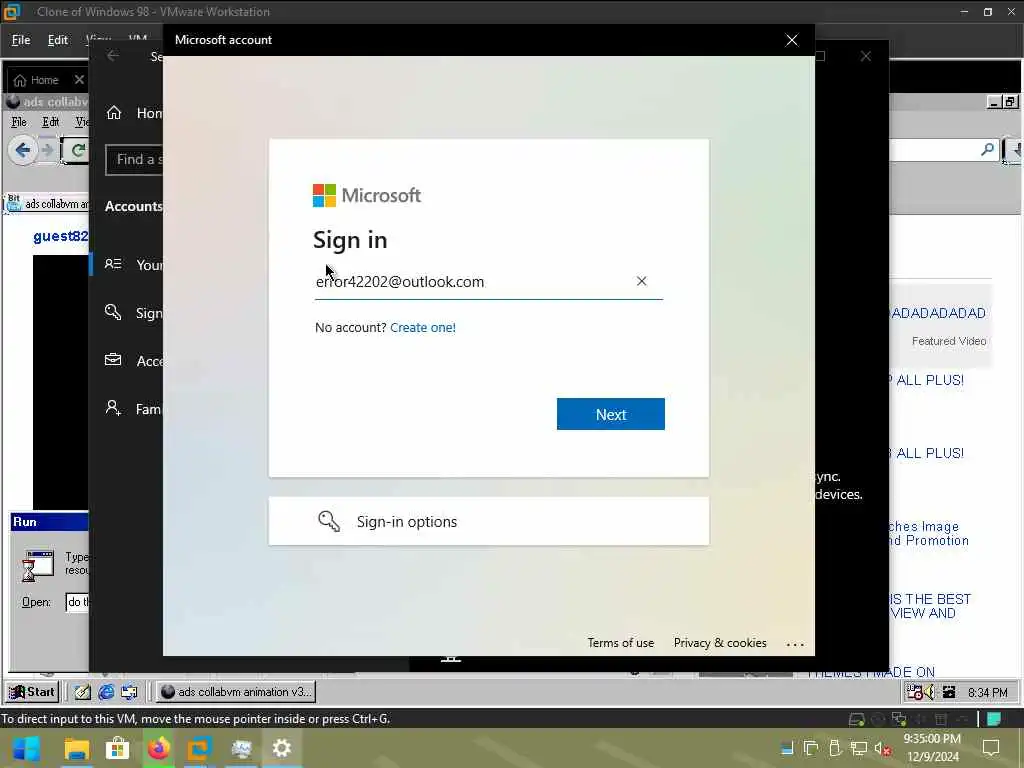Open VMware Workstation taskbar icon
The width and height of the screenshot is (1024, 768).
click(x=200, y=749)
